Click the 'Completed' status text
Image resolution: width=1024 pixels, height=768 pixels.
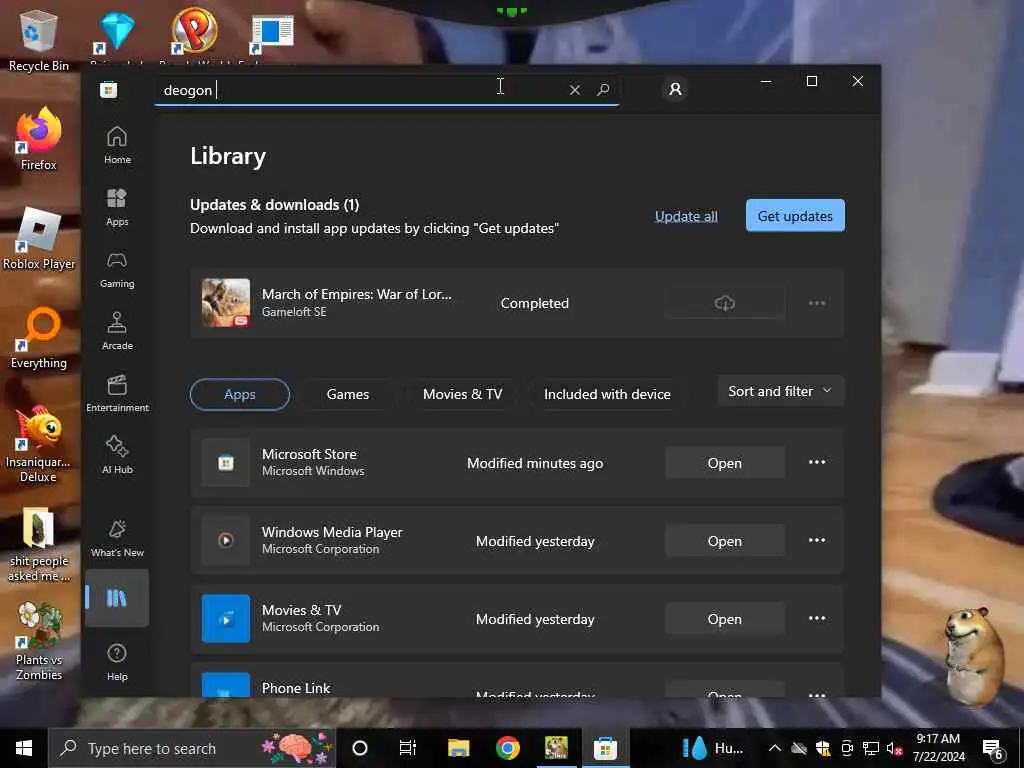[534, 303]
